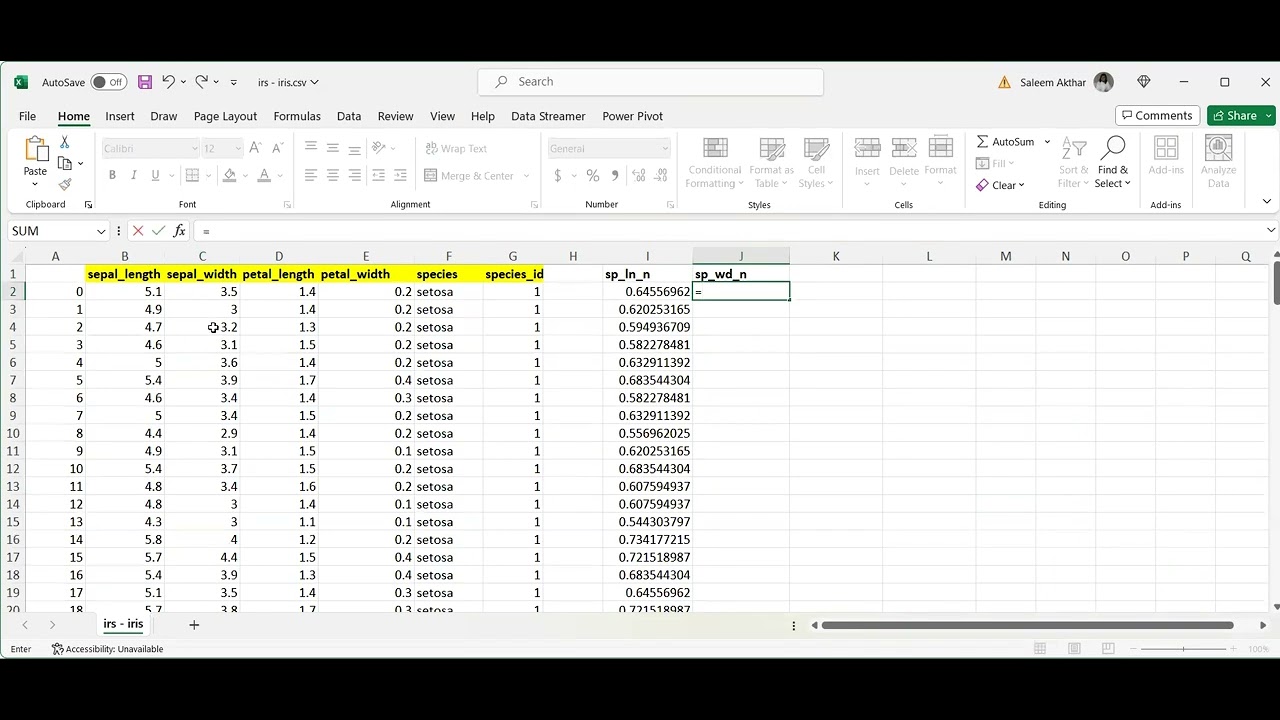Image resolution: width=1280 pixels, height=720 pixels.
Task: Click Format as Table icon
Action: (x=773, y=163)
